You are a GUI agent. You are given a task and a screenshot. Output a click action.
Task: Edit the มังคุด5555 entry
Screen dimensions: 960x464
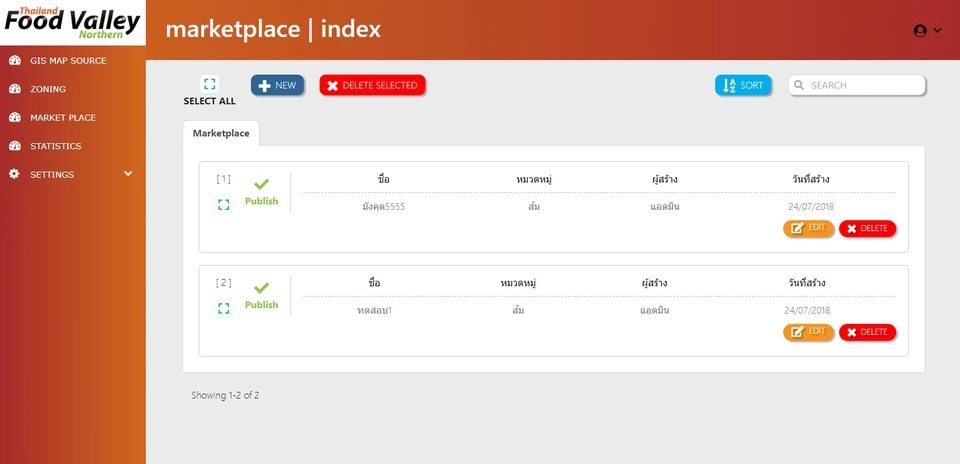[808, 228]
